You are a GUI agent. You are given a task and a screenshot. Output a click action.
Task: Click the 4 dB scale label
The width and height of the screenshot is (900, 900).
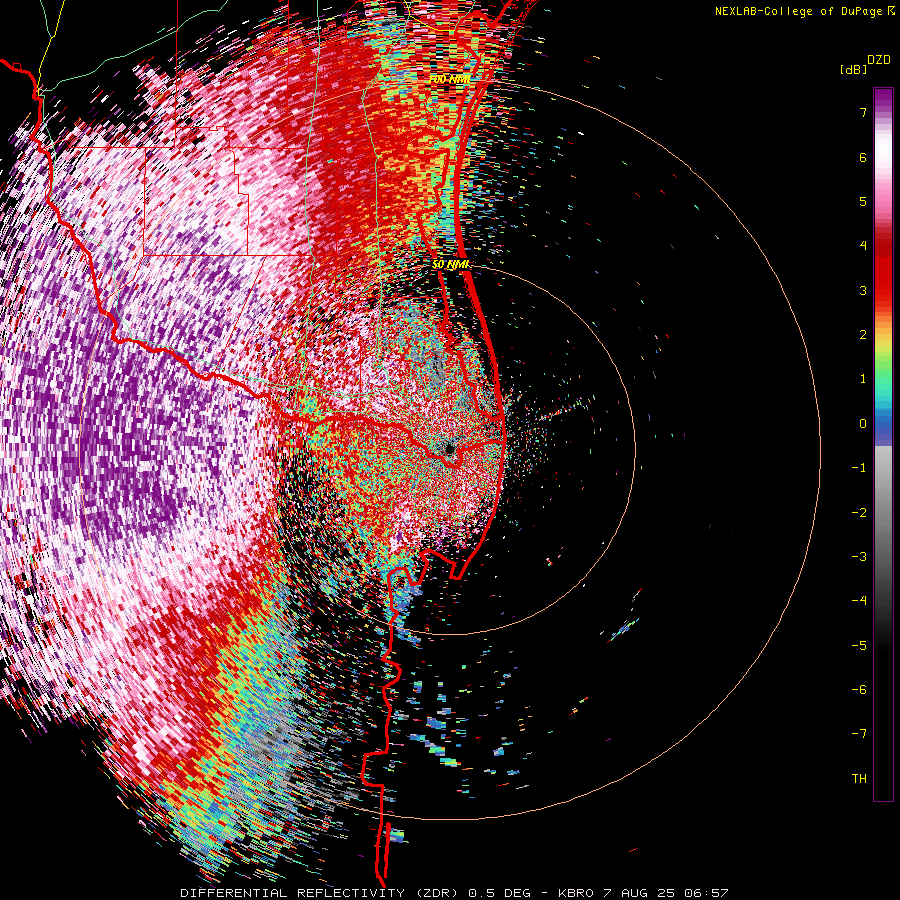863,246
